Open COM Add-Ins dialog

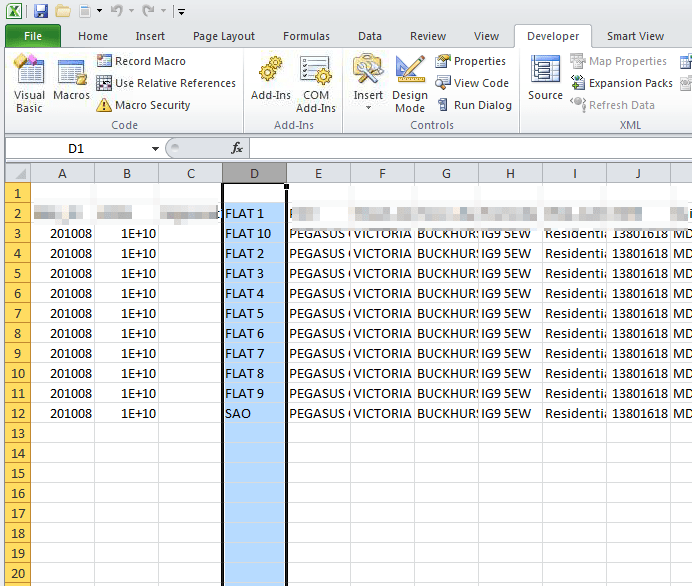click(x=316, y=83)
